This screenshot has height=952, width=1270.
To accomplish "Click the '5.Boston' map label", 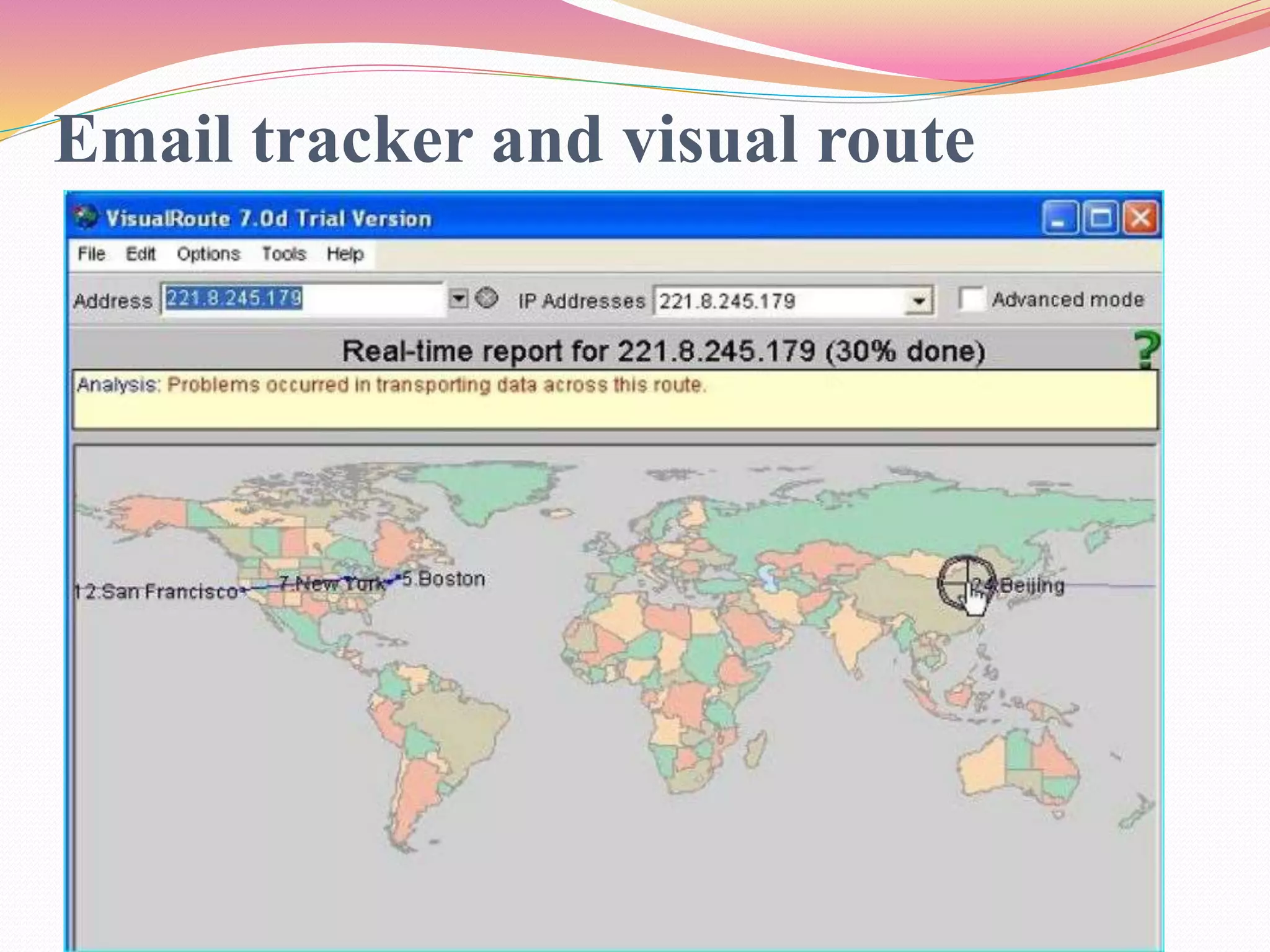I will click(x=443, y=579).
